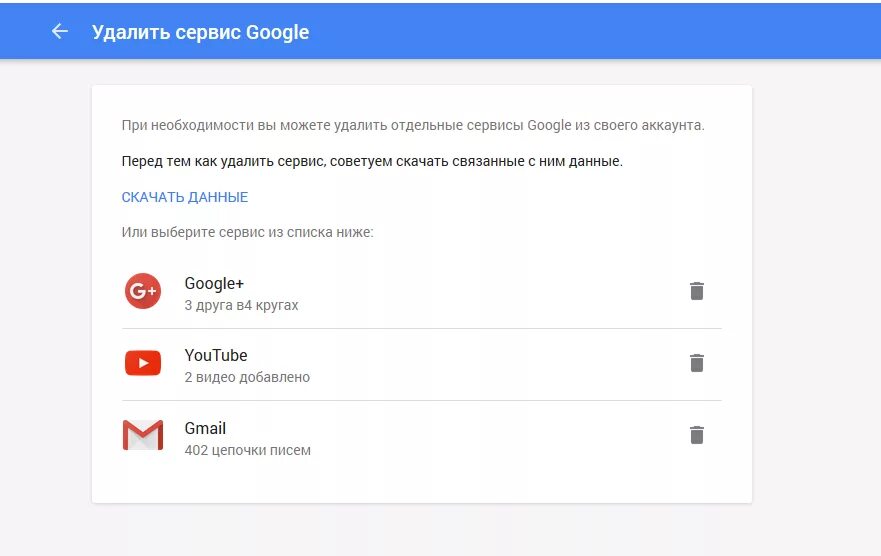Go back using the header arrow
The image size is (881, 556).
pyautogui.click(x=60, y=31)
